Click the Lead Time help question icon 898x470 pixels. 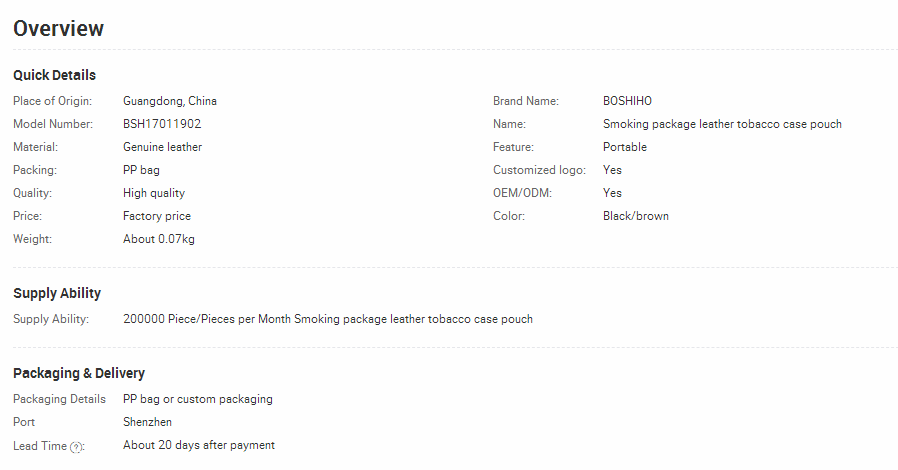point(76,447)
